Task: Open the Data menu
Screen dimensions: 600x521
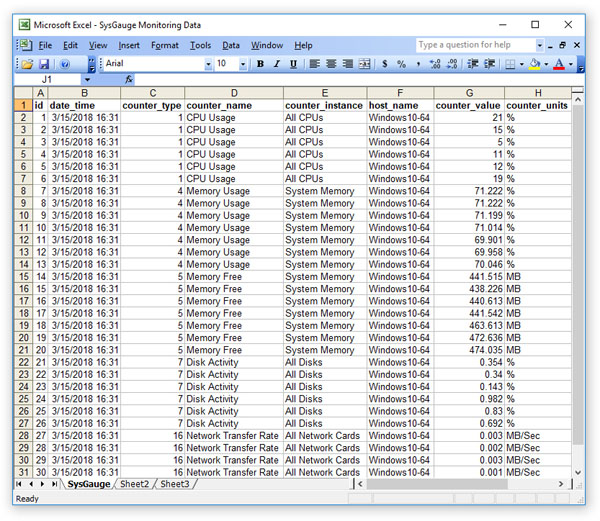Action: tap(231, 46)
